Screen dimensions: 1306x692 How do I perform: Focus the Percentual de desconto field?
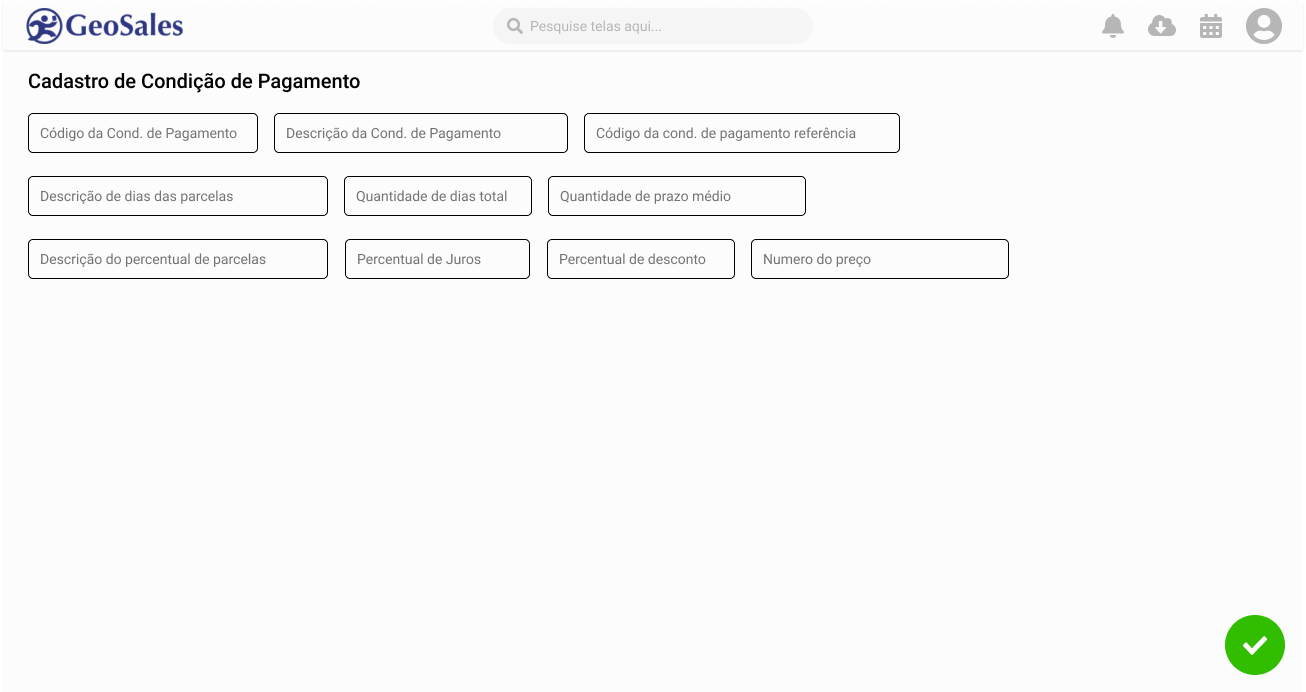coord(641,259)
